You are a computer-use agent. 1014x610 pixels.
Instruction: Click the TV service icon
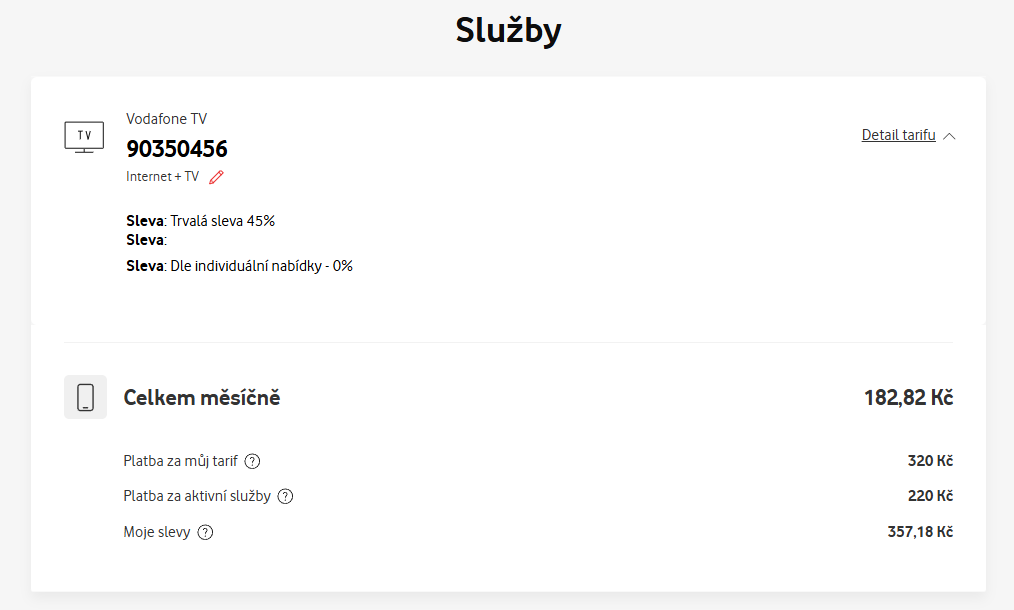[x=84, y=136]
